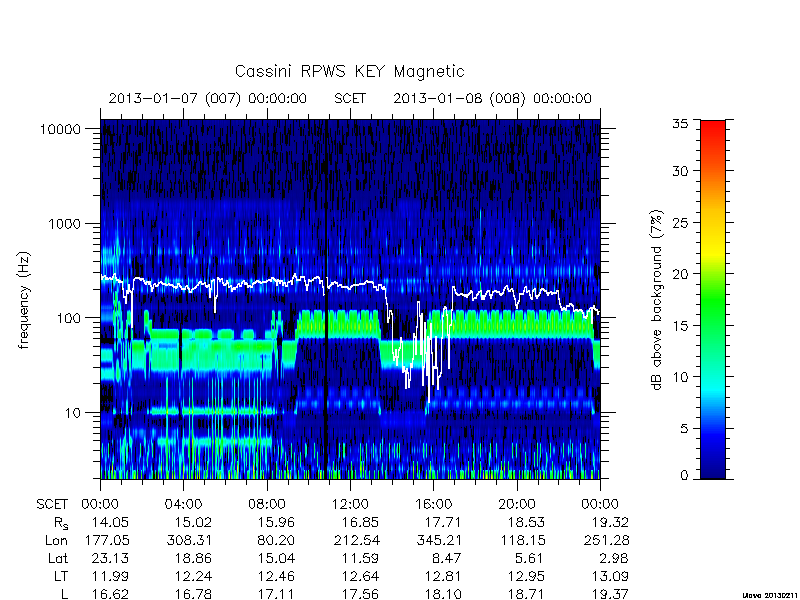Click the version stamp text at bottom right
800x600 pixels.
click(770, 595)
